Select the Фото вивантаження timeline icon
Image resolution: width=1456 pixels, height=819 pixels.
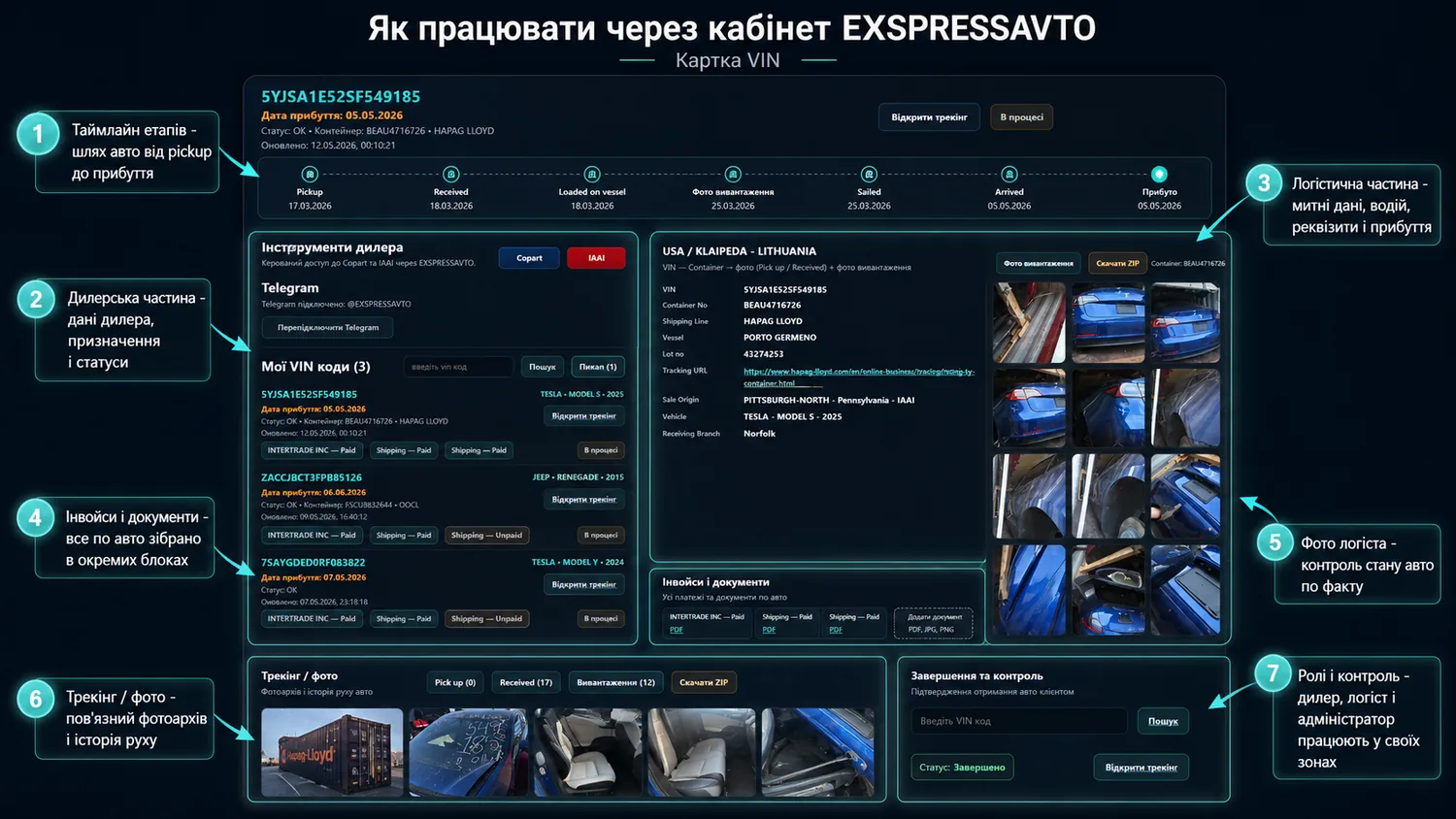[x=733, y=175]
